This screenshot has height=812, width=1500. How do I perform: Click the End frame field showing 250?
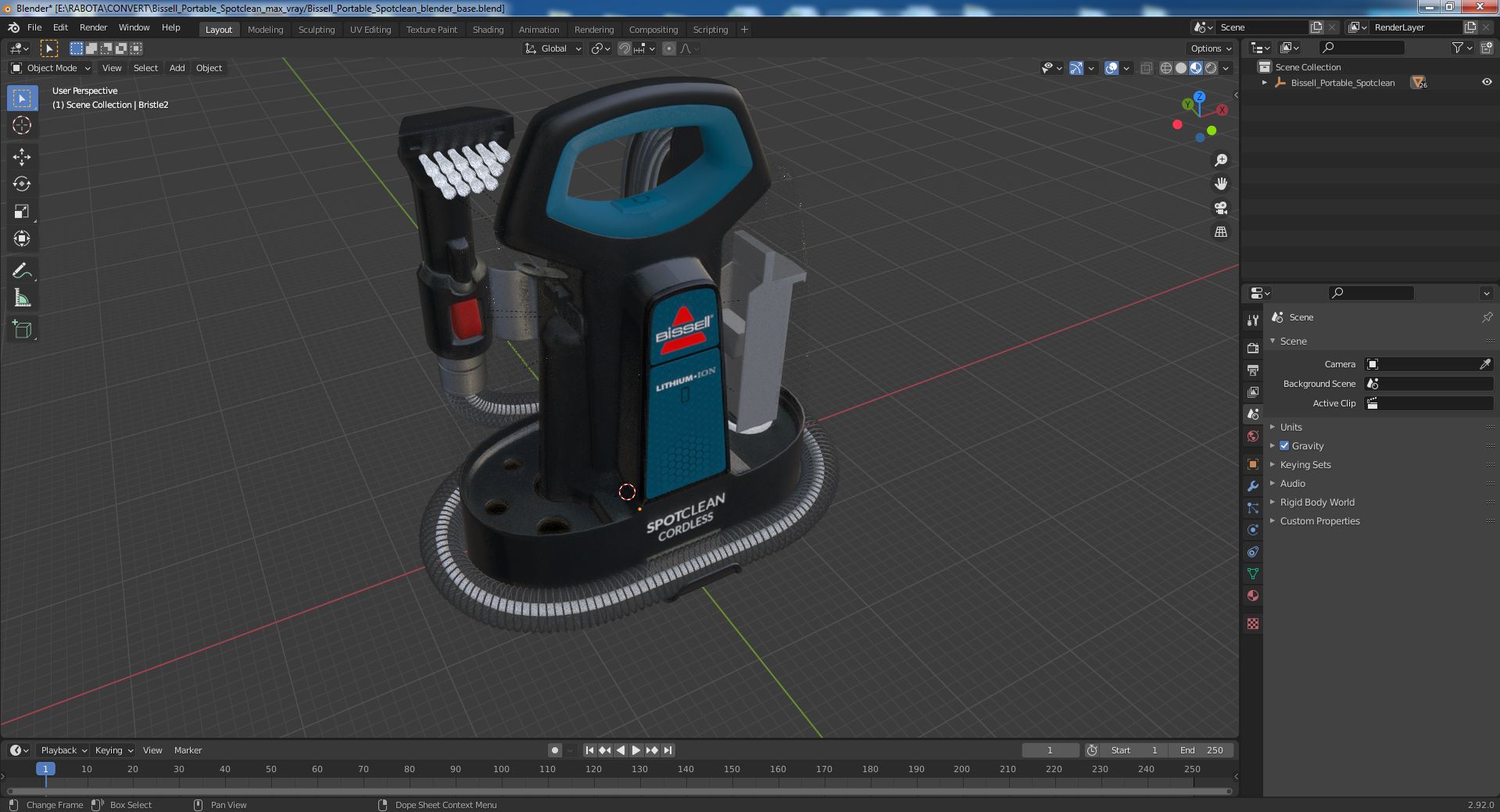(1202, 750)
